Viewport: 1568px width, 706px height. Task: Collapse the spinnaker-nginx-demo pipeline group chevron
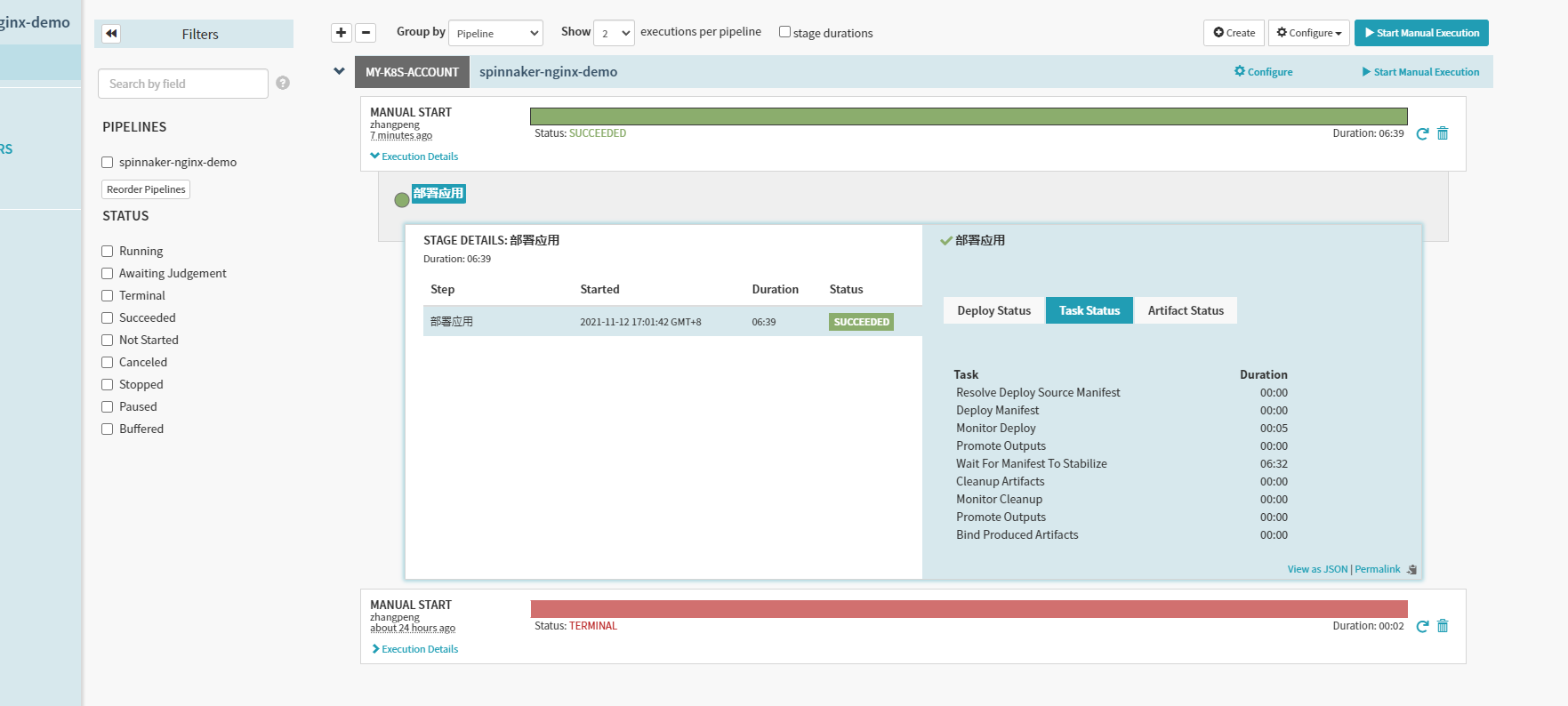[339, 71]
